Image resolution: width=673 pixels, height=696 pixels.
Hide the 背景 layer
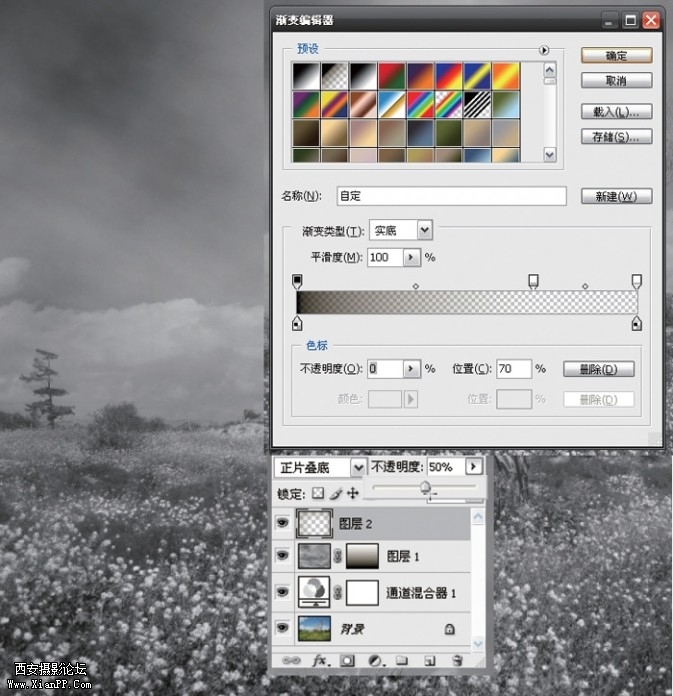coord(284,628)
